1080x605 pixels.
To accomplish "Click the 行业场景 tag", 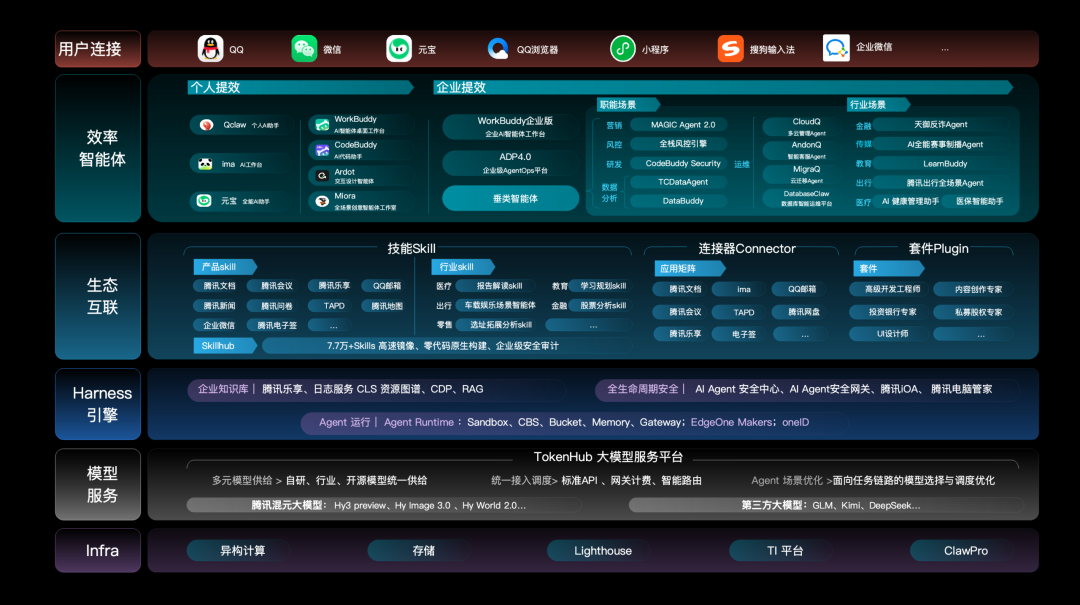I will [878, 105].
